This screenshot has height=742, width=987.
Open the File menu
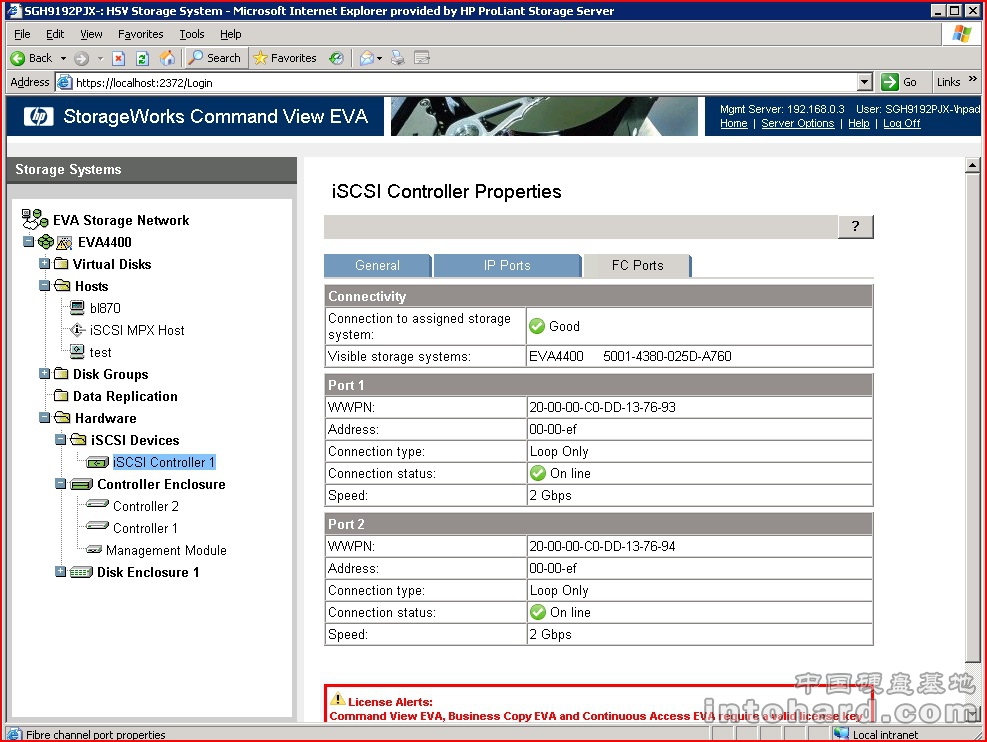pos(22,34)
